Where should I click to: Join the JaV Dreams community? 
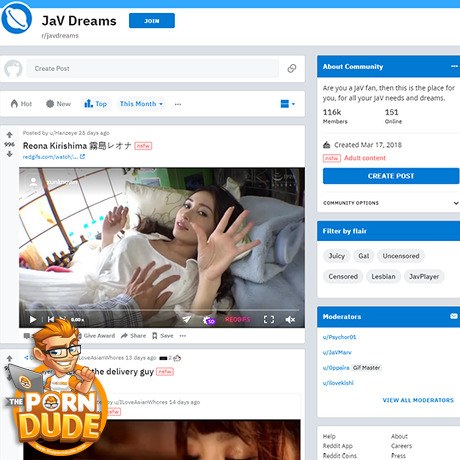(x=152, y=21)
